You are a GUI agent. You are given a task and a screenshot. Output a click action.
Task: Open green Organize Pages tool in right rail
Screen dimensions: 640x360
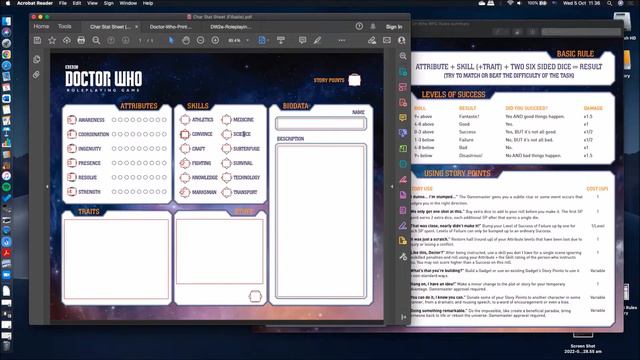click(403, 149)
